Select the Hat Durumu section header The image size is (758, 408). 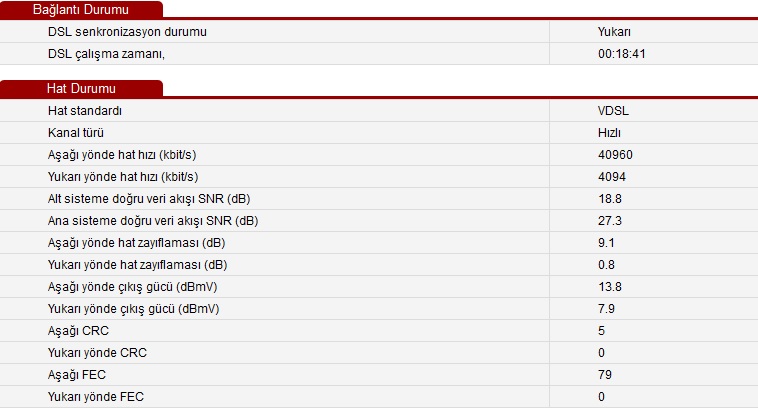click(81, 88)
